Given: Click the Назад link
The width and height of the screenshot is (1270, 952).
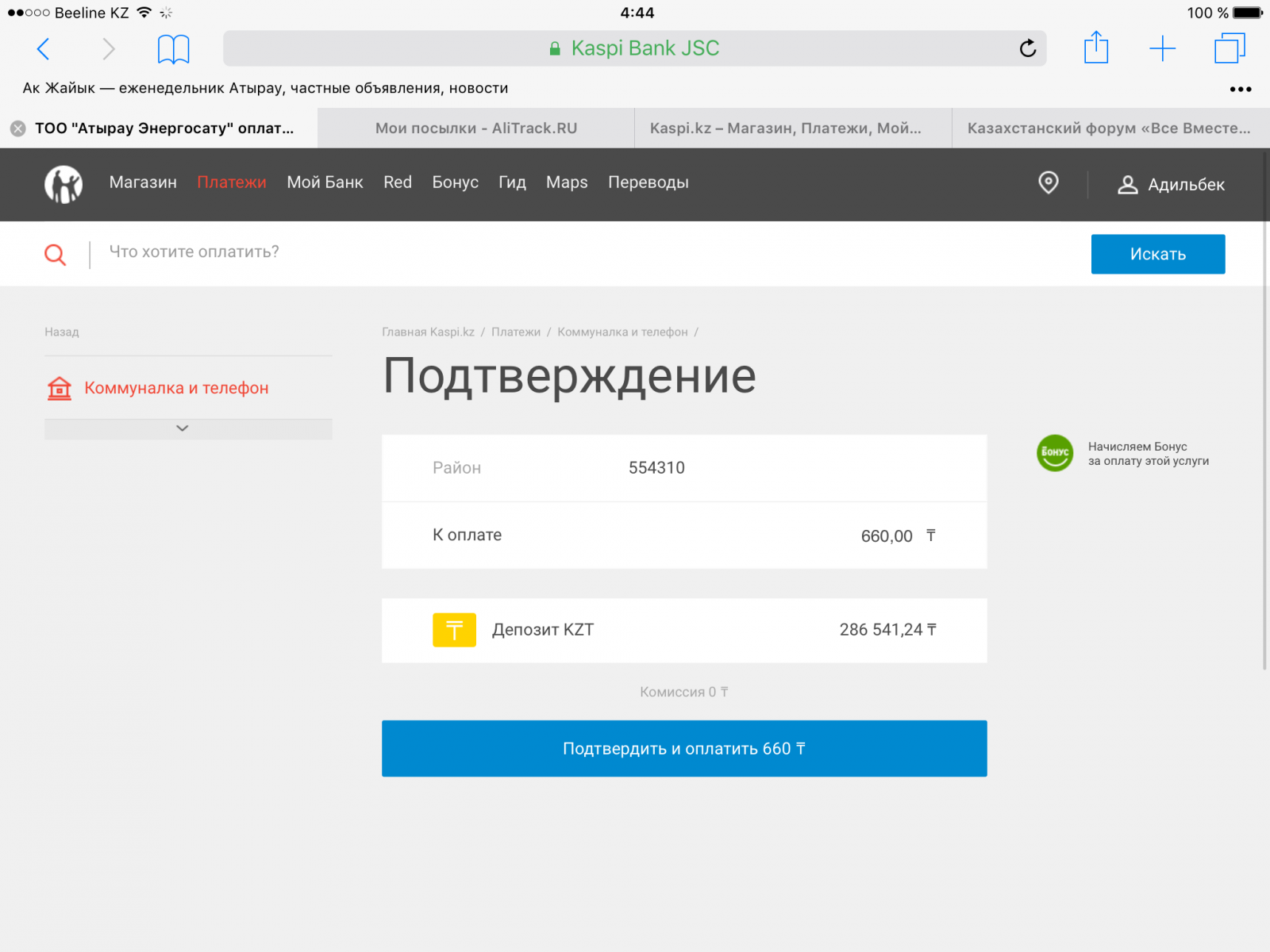Looking at the screenshot, I should (62, 332).
